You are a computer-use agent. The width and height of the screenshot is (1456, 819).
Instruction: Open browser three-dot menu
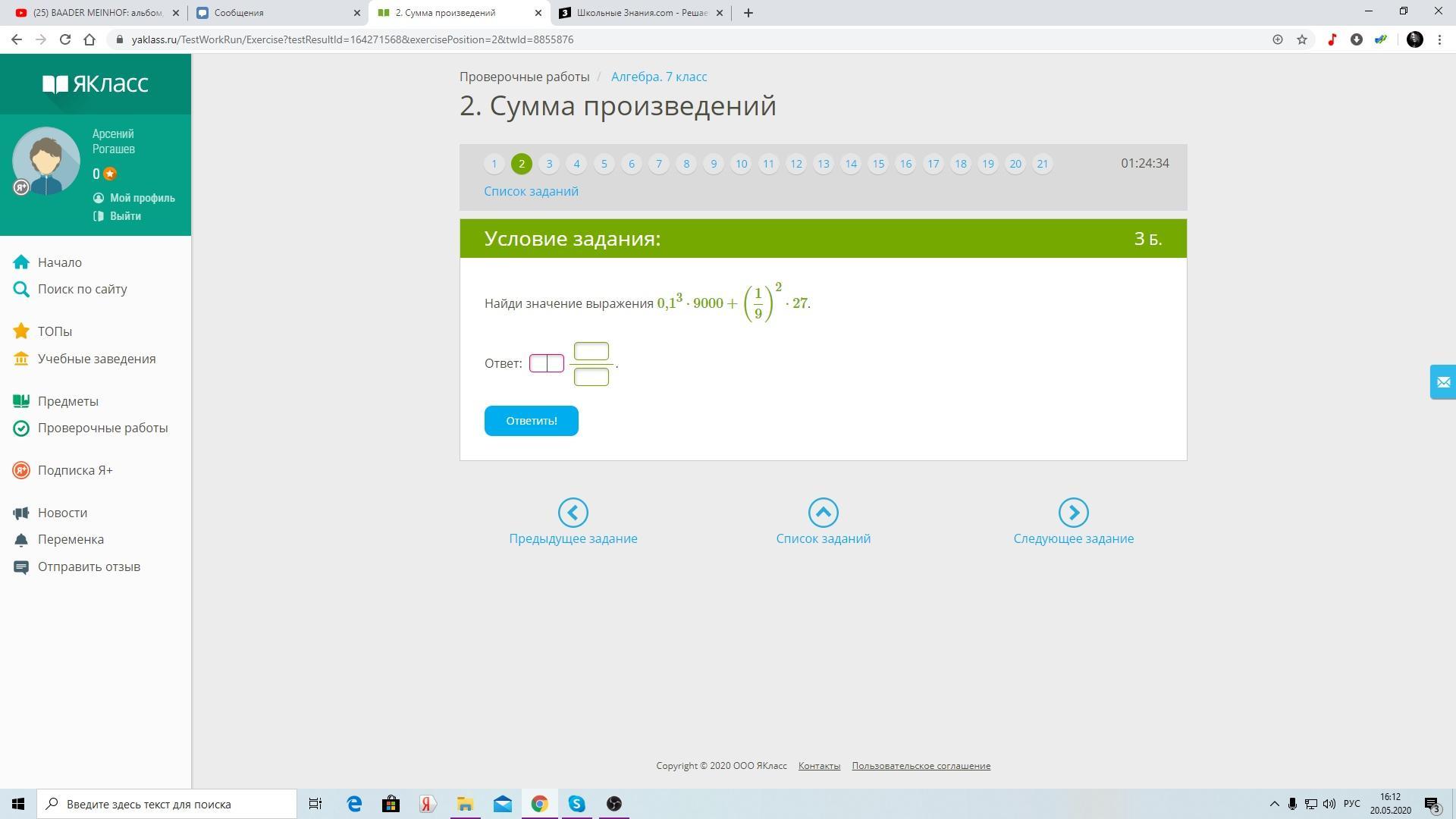click(1439, 39)
